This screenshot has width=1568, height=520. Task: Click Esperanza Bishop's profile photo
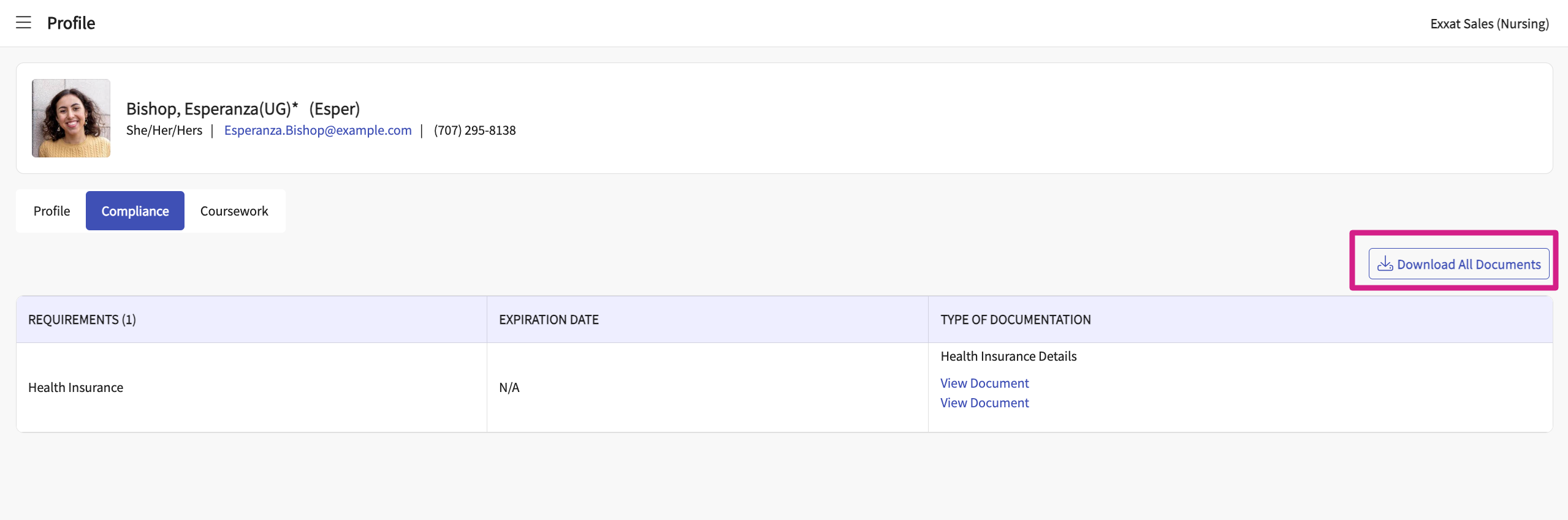[x=71, y=118]
